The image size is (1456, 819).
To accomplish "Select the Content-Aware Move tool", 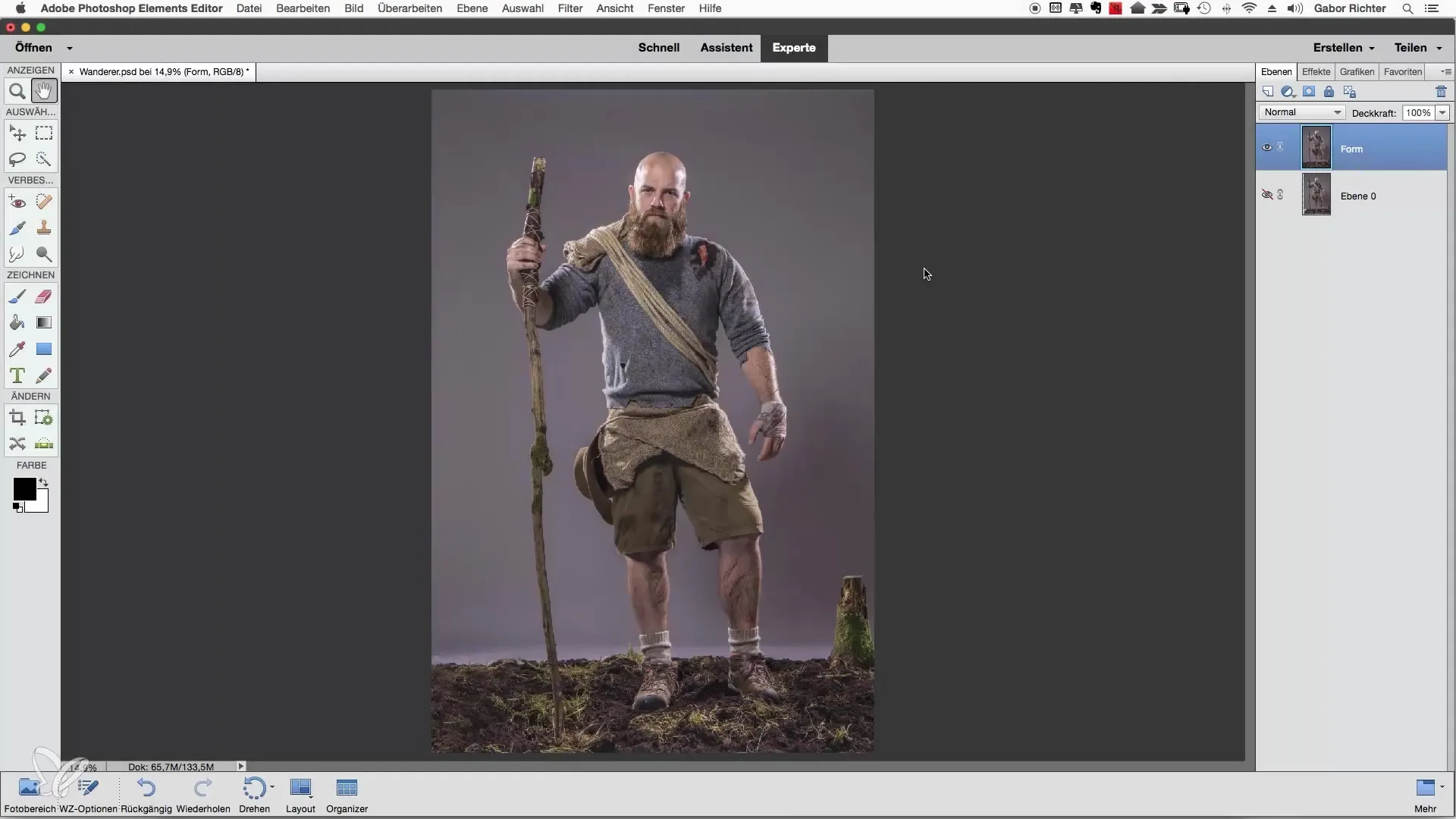I will 17,444.
